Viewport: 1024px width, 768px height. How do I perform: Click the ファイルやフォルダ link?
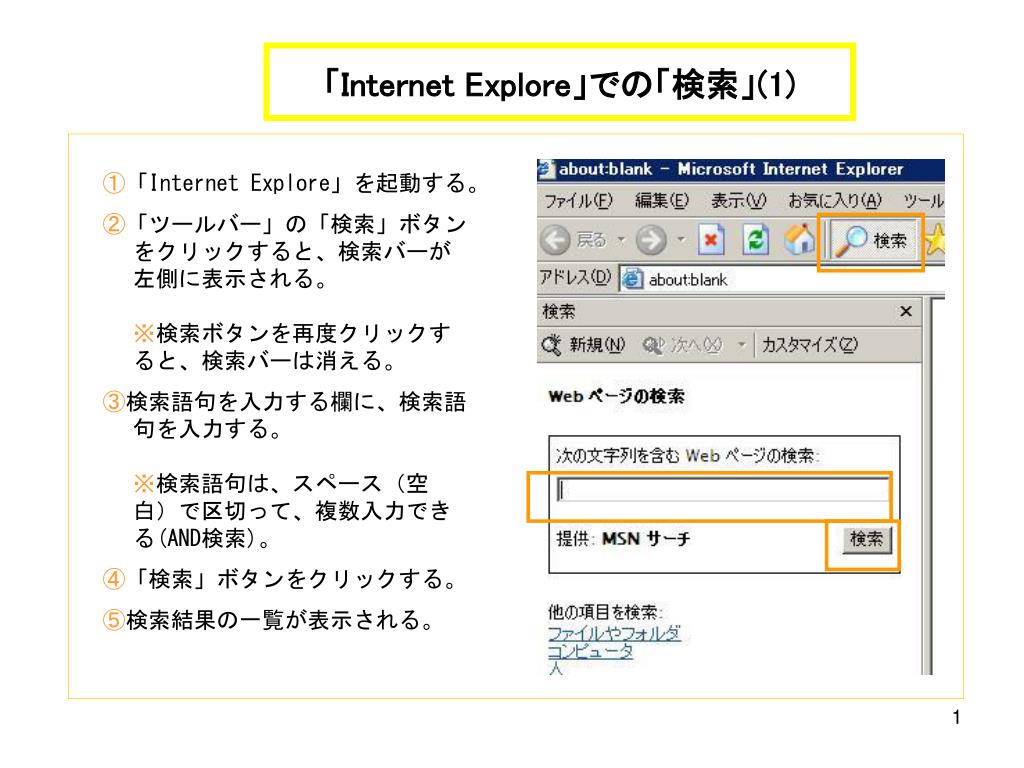point(614,633)
